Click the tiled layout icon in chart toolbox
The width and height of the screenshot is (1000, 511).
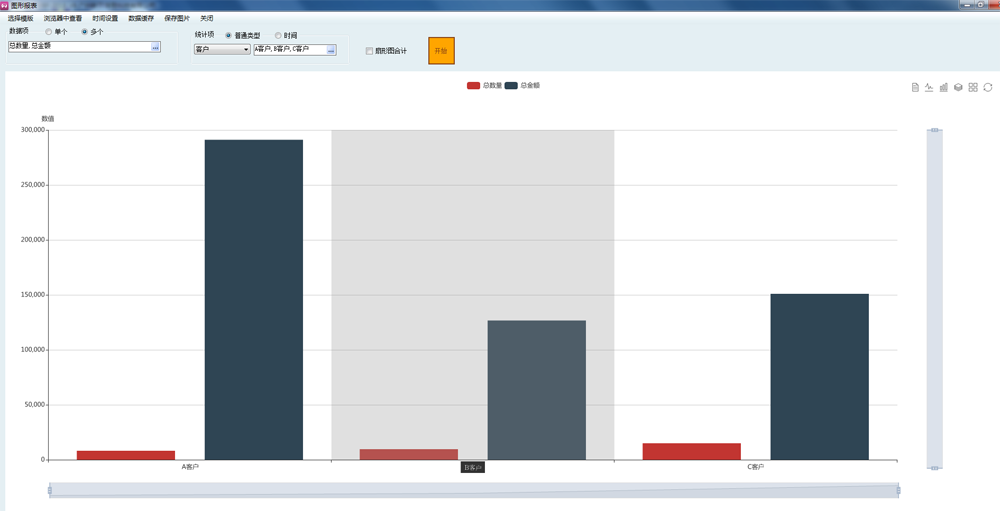pyautogui.click(x=973, y=88)
